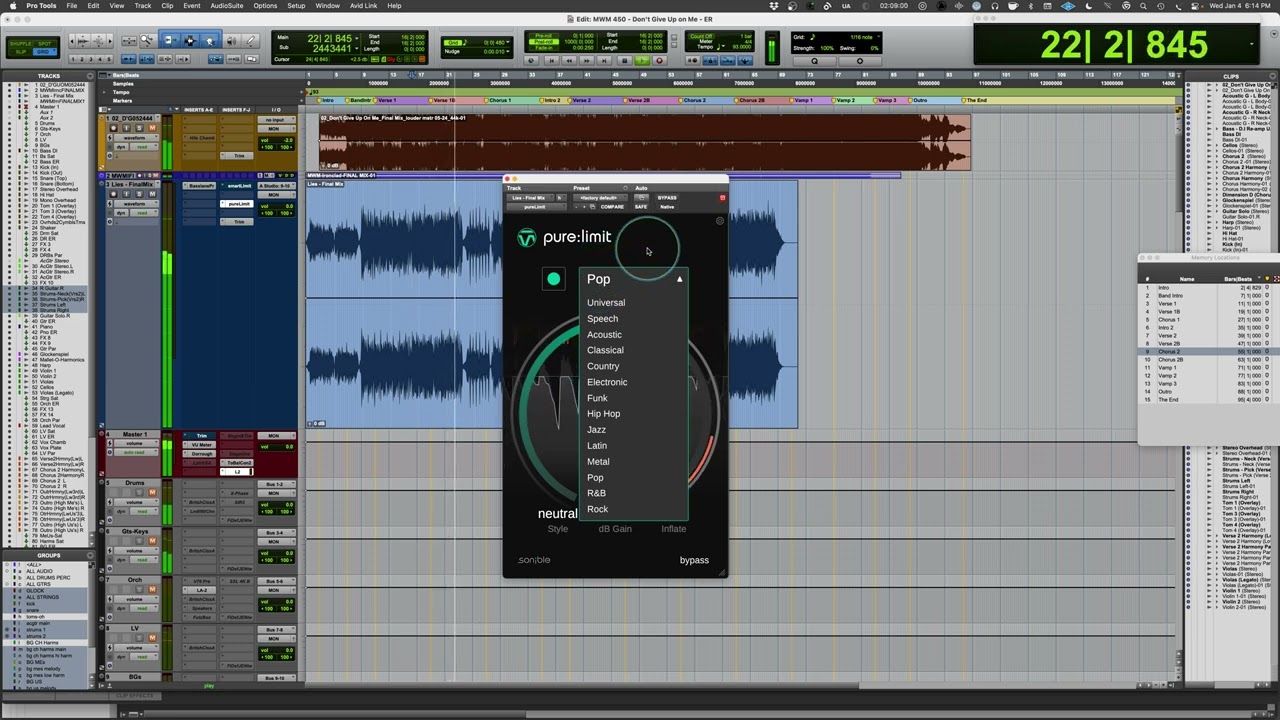Screen dimensions: 1280x720
Task: Click the transport Record button
Action: [x=658, y=61]
